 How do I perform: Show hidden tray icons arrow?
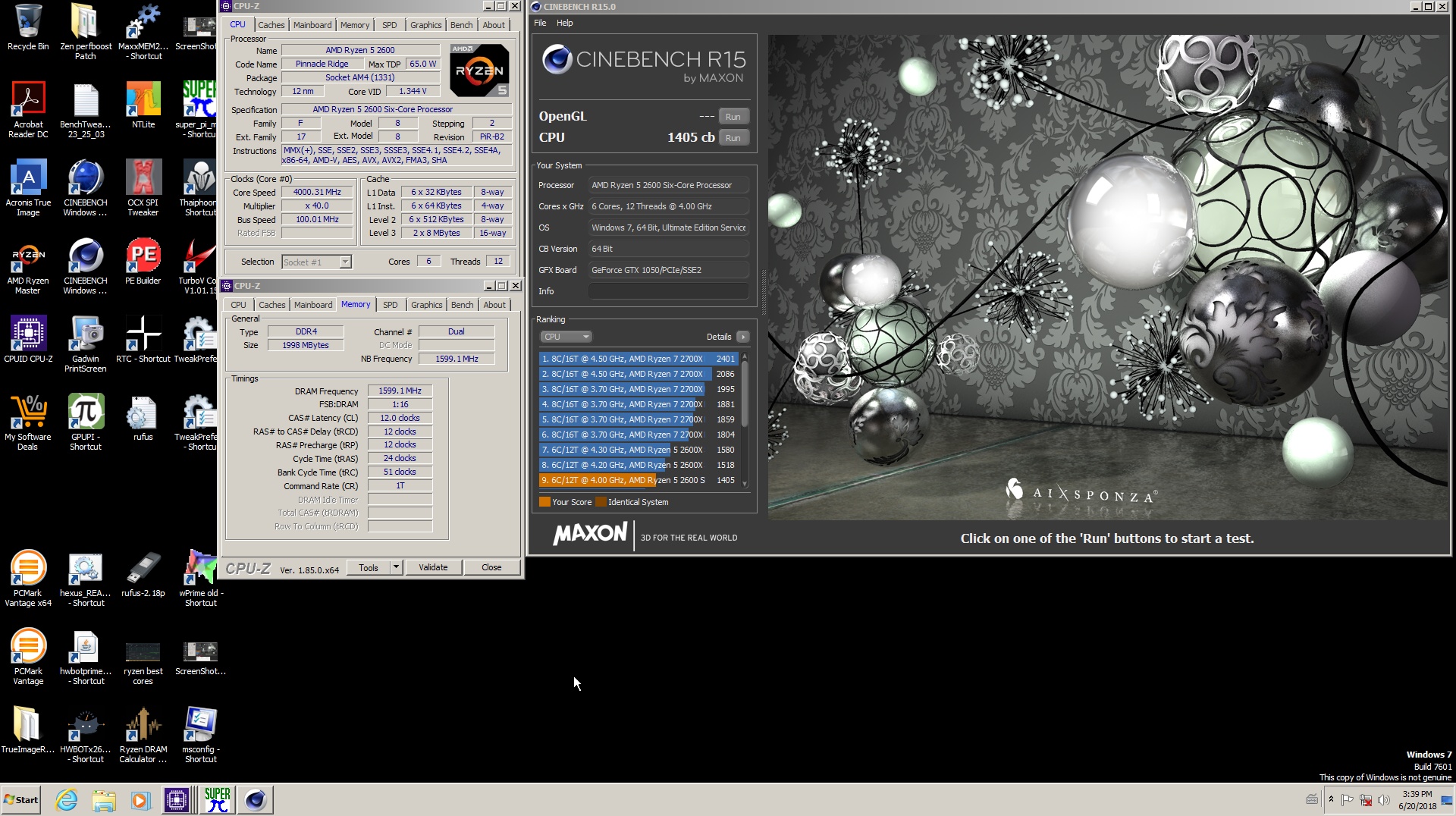pyautogui.click(x=1331, y=799)
